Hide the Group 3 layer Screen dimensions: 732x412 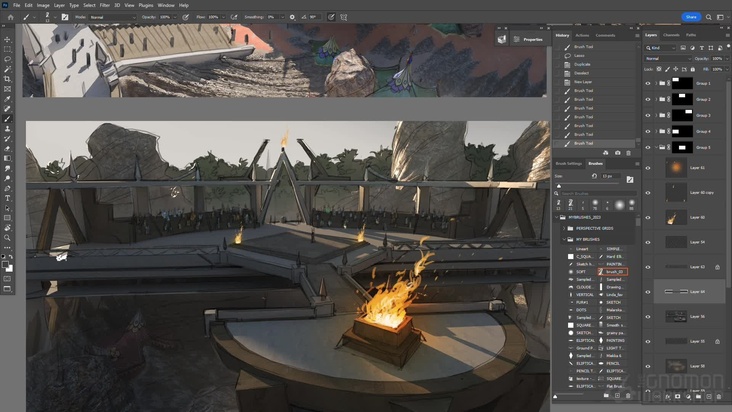pyautogui.click(x=648, y=115)
